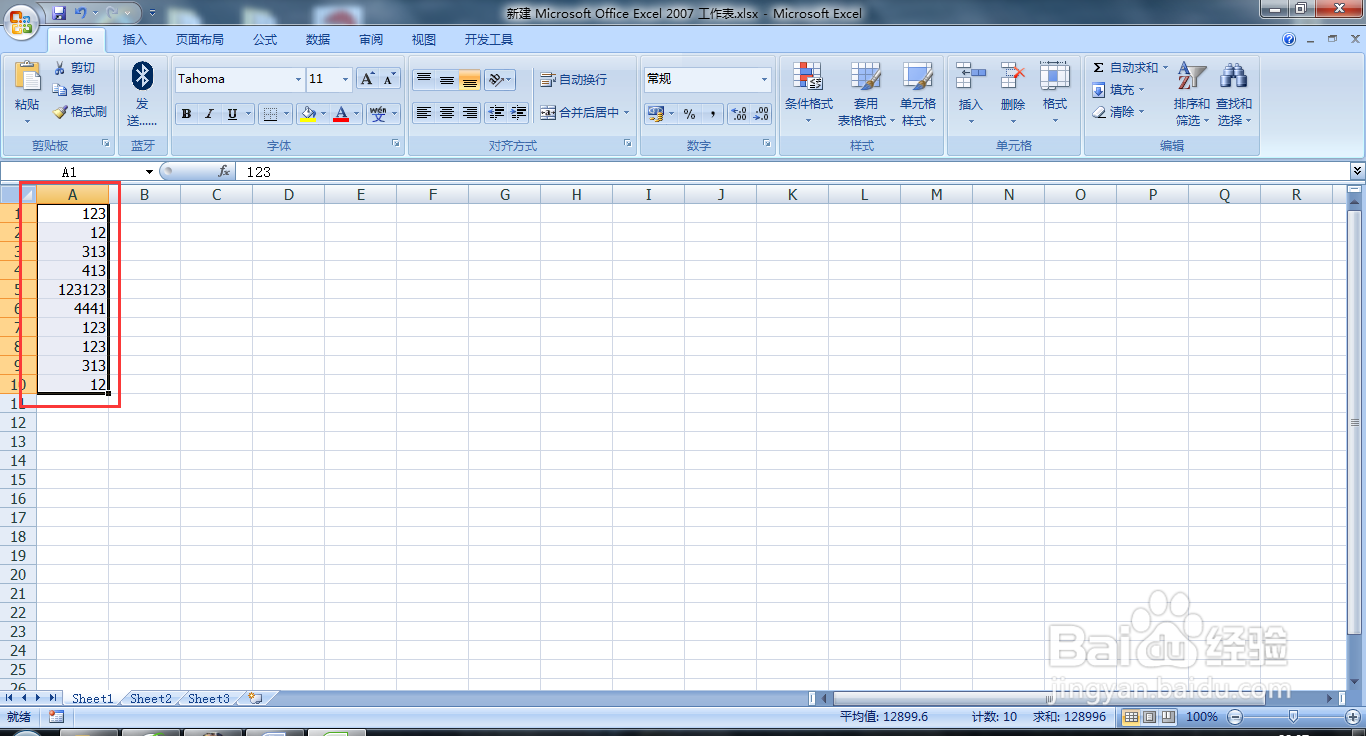Open Conditional Formatting (条件格式)
Viewport: 1366px width, 736px height.
pyautogui.click(x=808, y=94)
